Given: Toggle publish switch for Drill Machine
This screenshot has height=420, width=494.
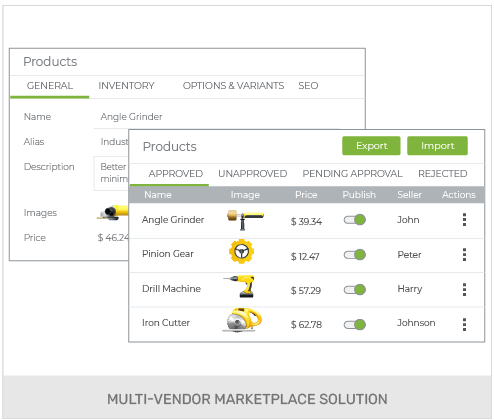Looking at the screenshot, I should pos(355,289).
